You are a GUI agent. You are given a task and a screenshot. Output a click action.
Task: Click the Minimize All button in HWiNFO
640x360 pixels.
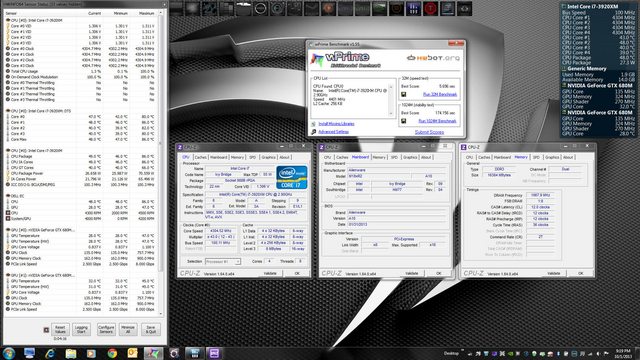pyautogui.click(x=128, y=329)
